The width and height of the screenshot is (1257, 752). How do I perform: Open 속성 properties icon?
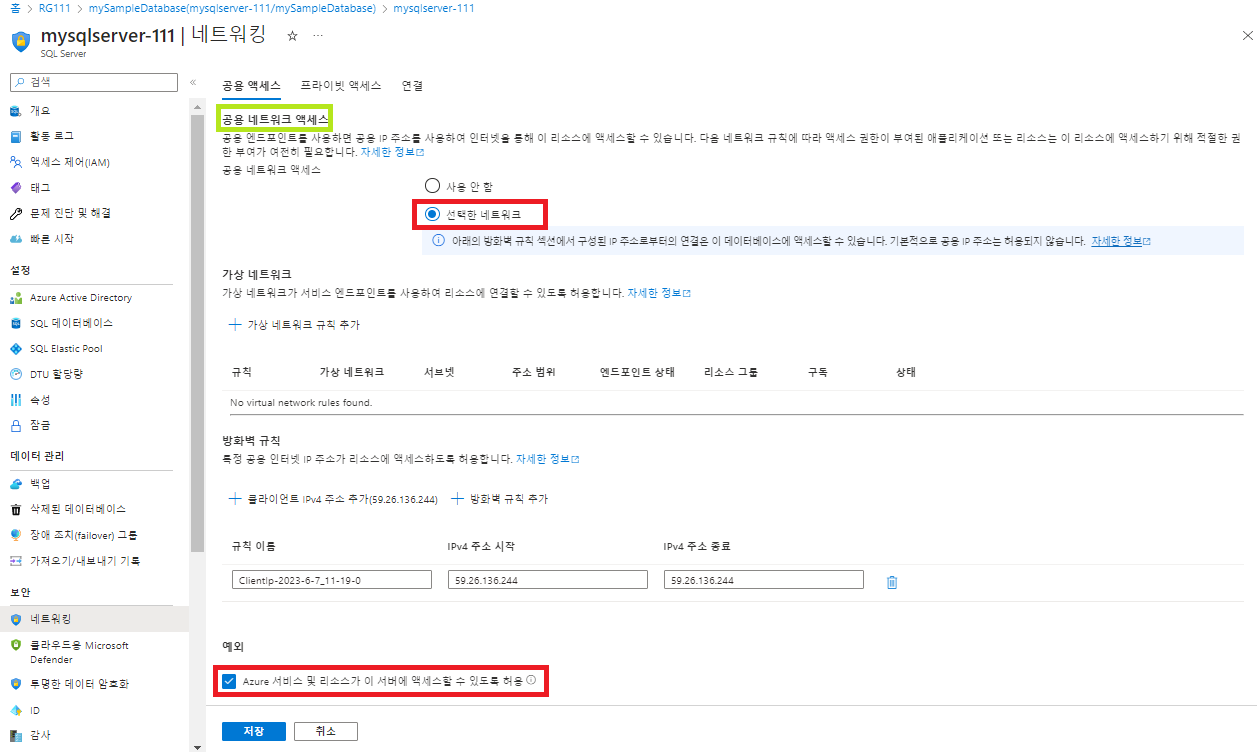pos(15,400)
